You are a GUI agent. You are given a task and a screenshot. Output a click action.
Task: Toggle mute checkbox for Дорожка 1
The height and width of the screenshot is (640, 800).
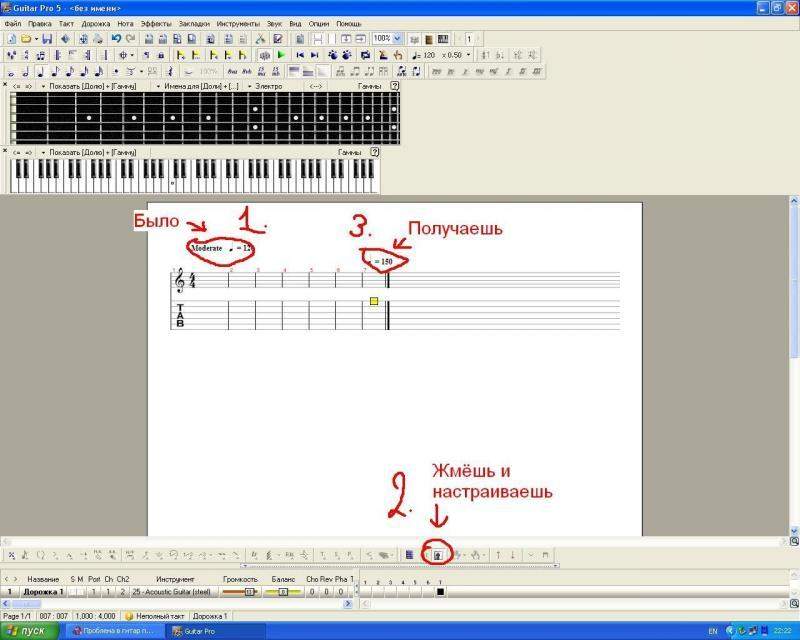coord(80,592)
